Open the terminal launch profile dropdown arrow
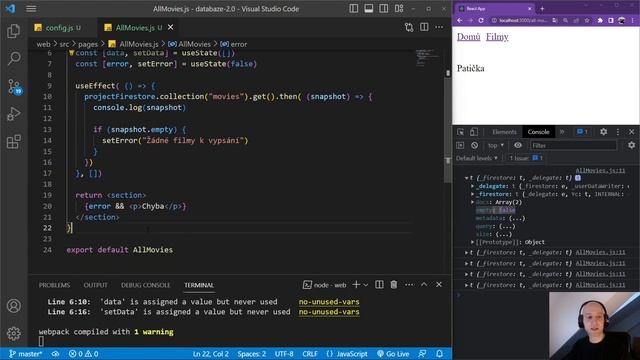Viewport: 640px width, 360px height. (366, 285)
